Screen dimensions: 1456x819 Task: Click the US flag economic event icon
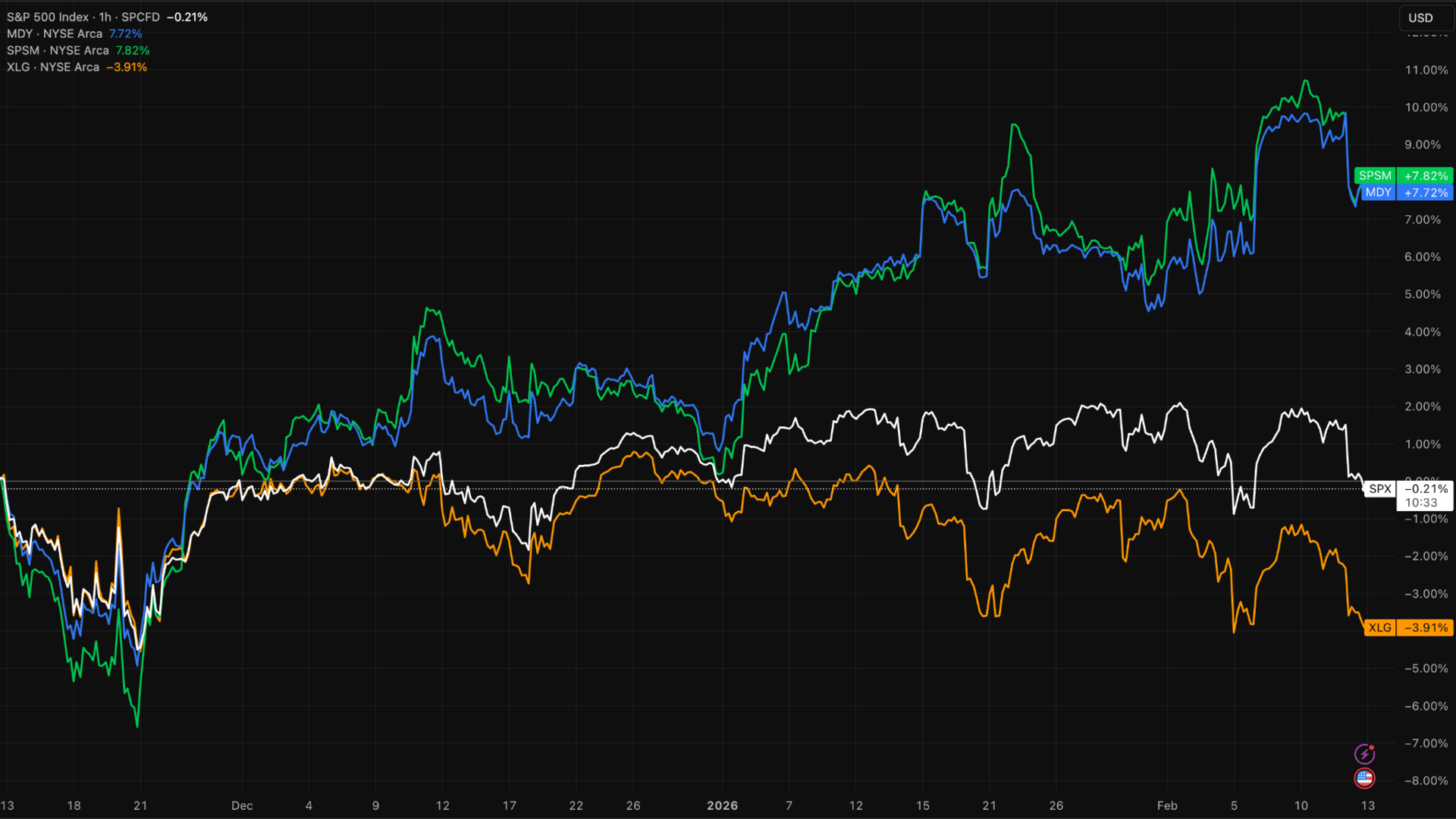[1364, 778]
